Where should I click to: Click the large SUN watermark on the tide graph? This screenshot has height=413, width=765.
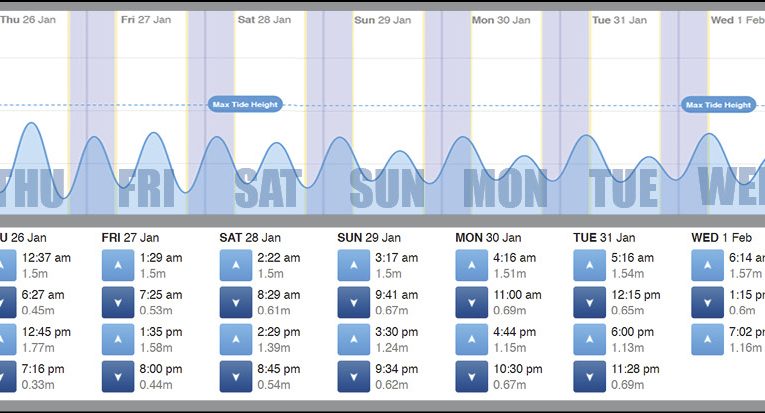[388, 188]
